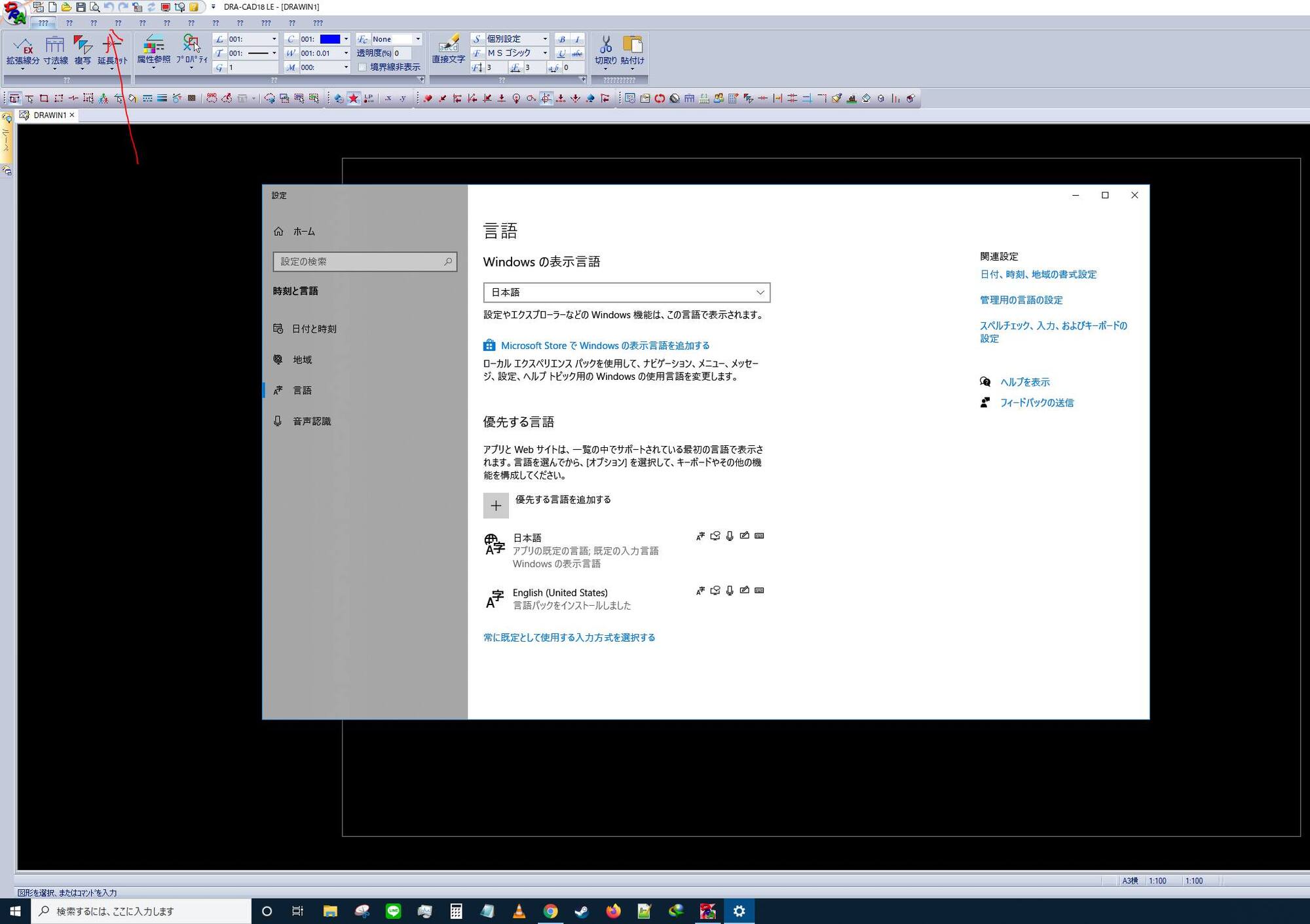This screenshot has height=924, width=1310.
Task: Toggle the 境界線非表示 checkbox
Action: click(x=362, y=67)
